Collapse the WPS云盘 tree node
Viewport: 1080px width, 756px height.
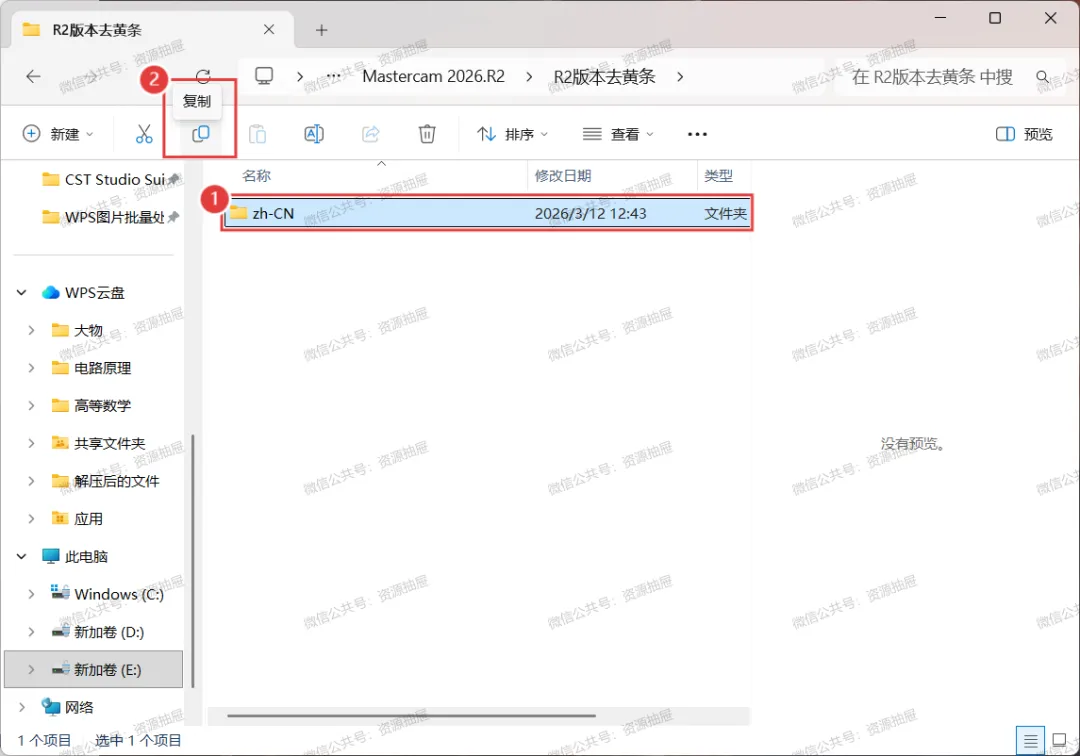[21, 293]
